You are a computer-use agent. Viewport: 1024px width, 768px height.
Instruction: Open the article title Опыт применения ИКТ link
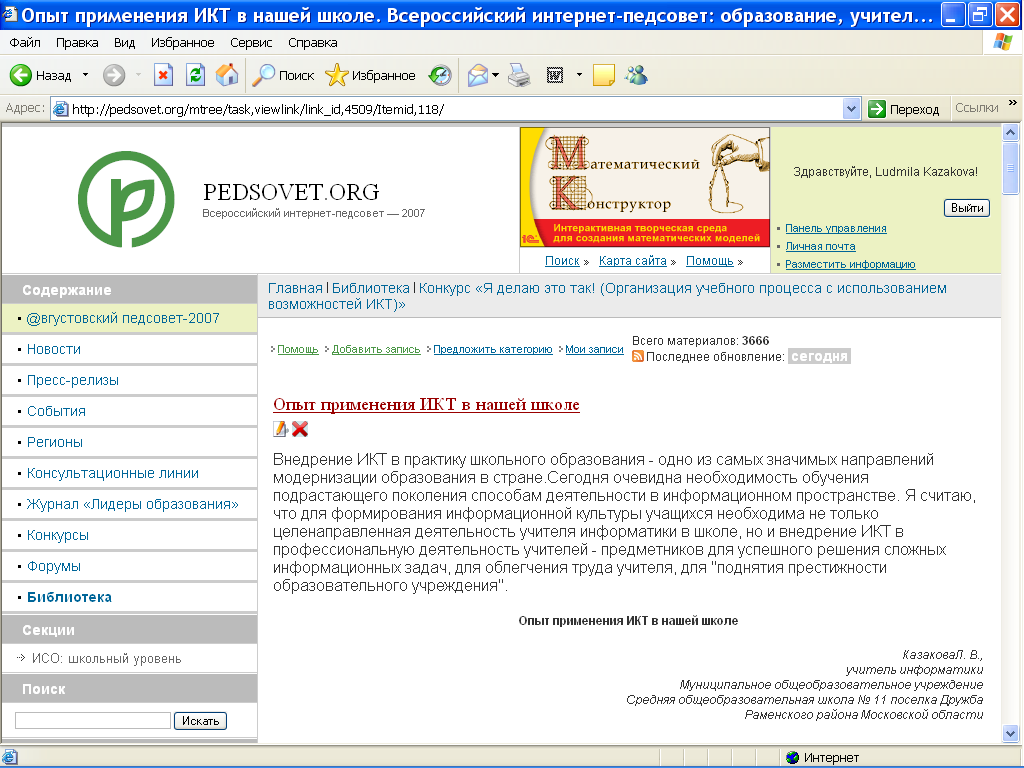coord(426,405)
